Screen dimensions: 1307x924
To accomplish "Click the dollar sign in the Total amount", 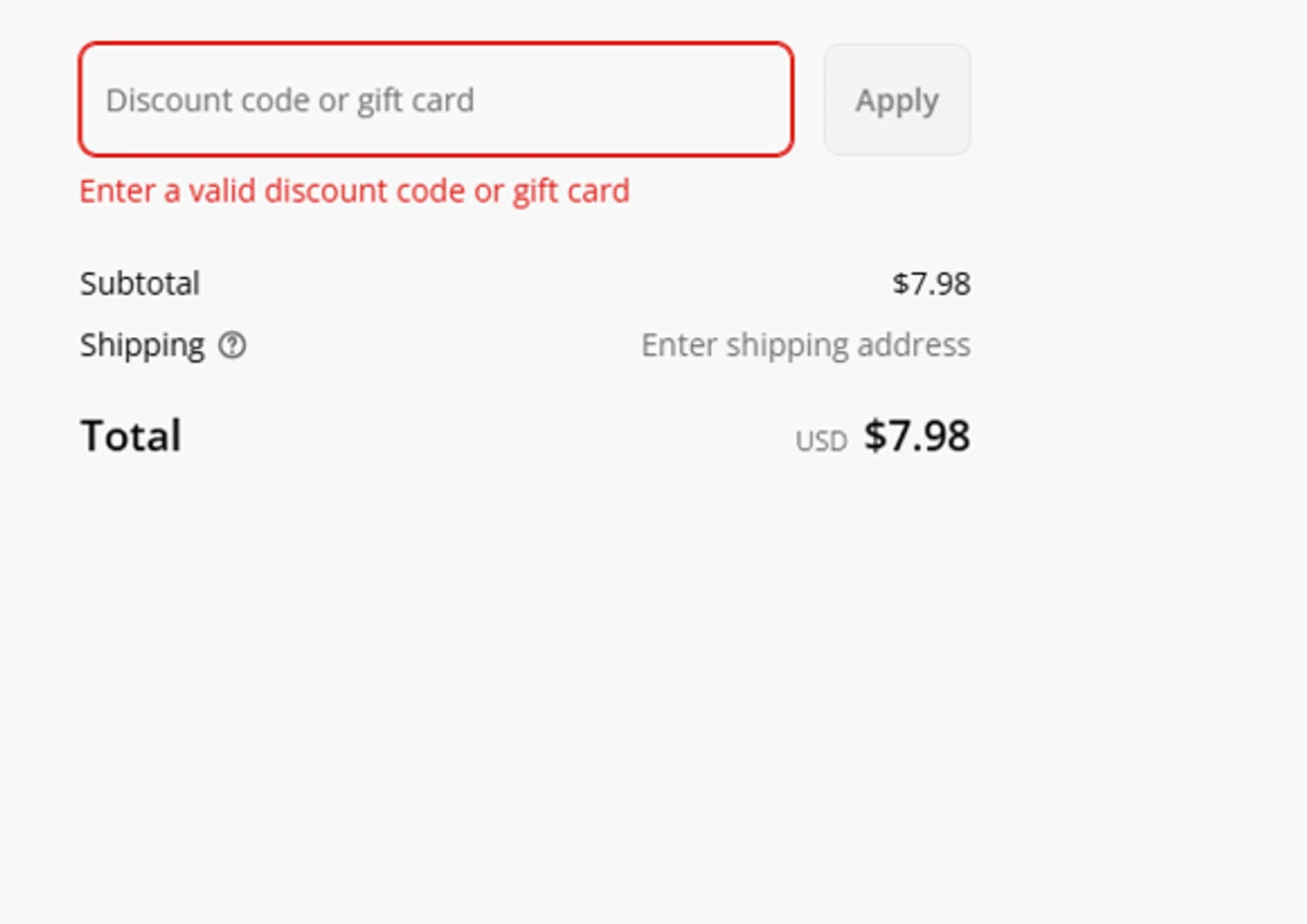I will [874, 435].
